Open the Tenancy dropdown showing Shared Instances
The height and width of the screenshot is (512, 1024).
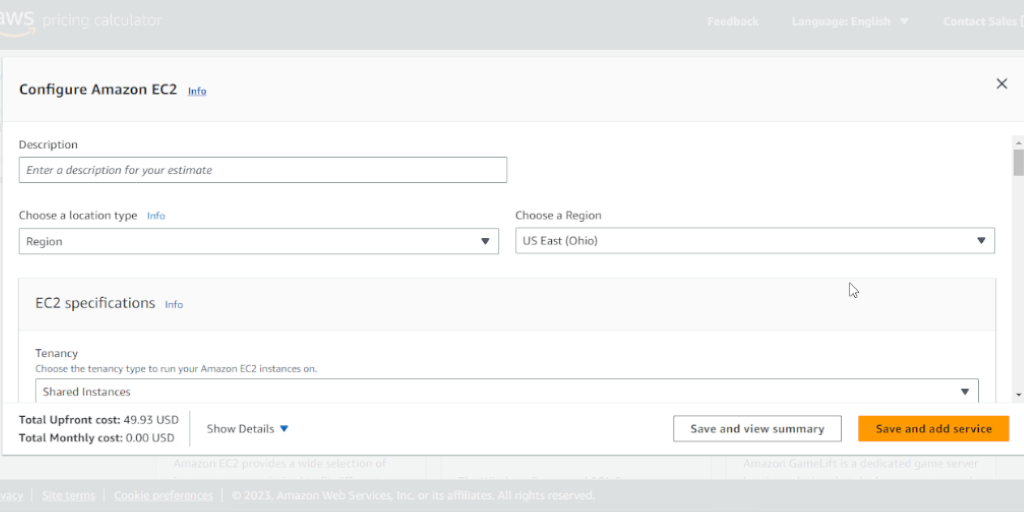(x=507, y=391)
